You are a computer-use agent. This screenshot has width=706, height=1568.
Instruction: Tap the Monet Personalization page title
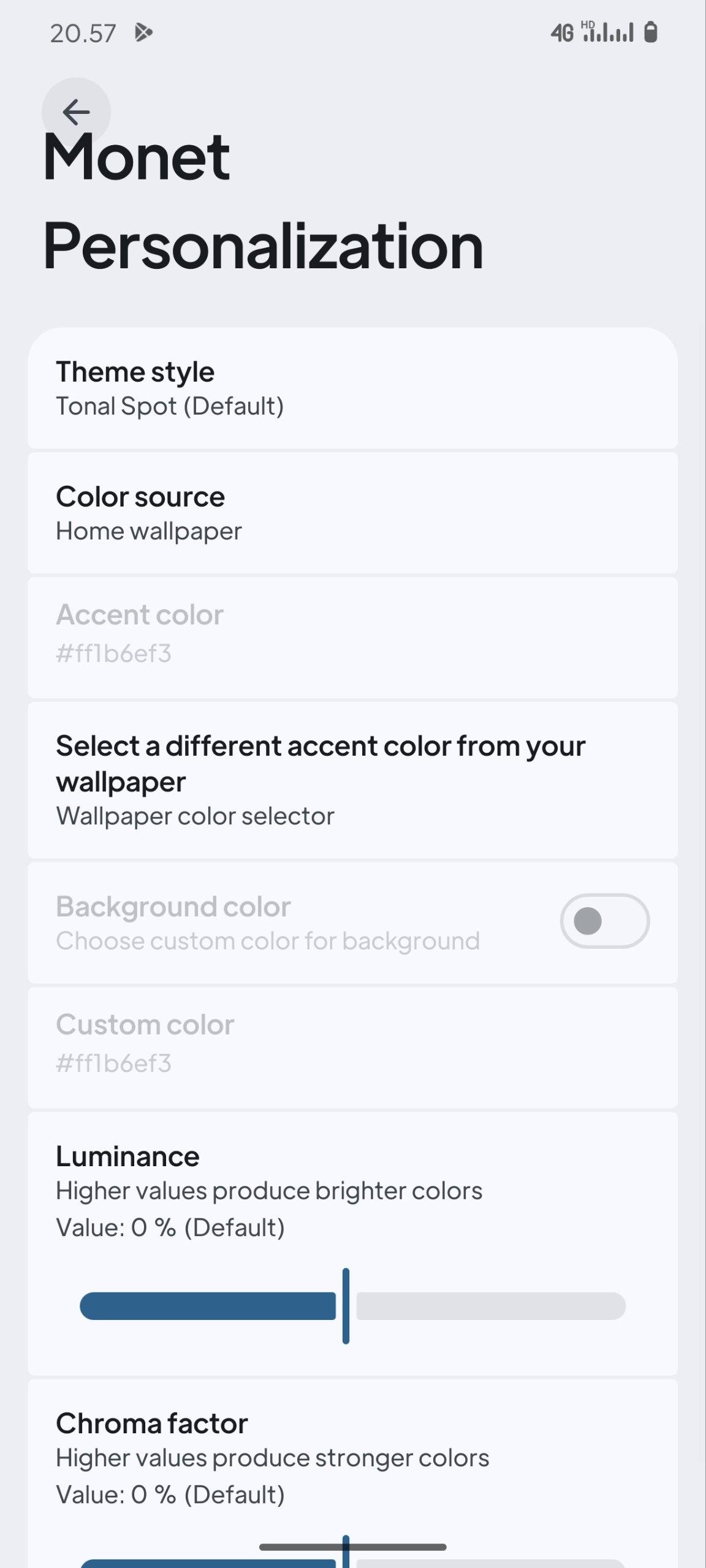(x=262, y=202)
